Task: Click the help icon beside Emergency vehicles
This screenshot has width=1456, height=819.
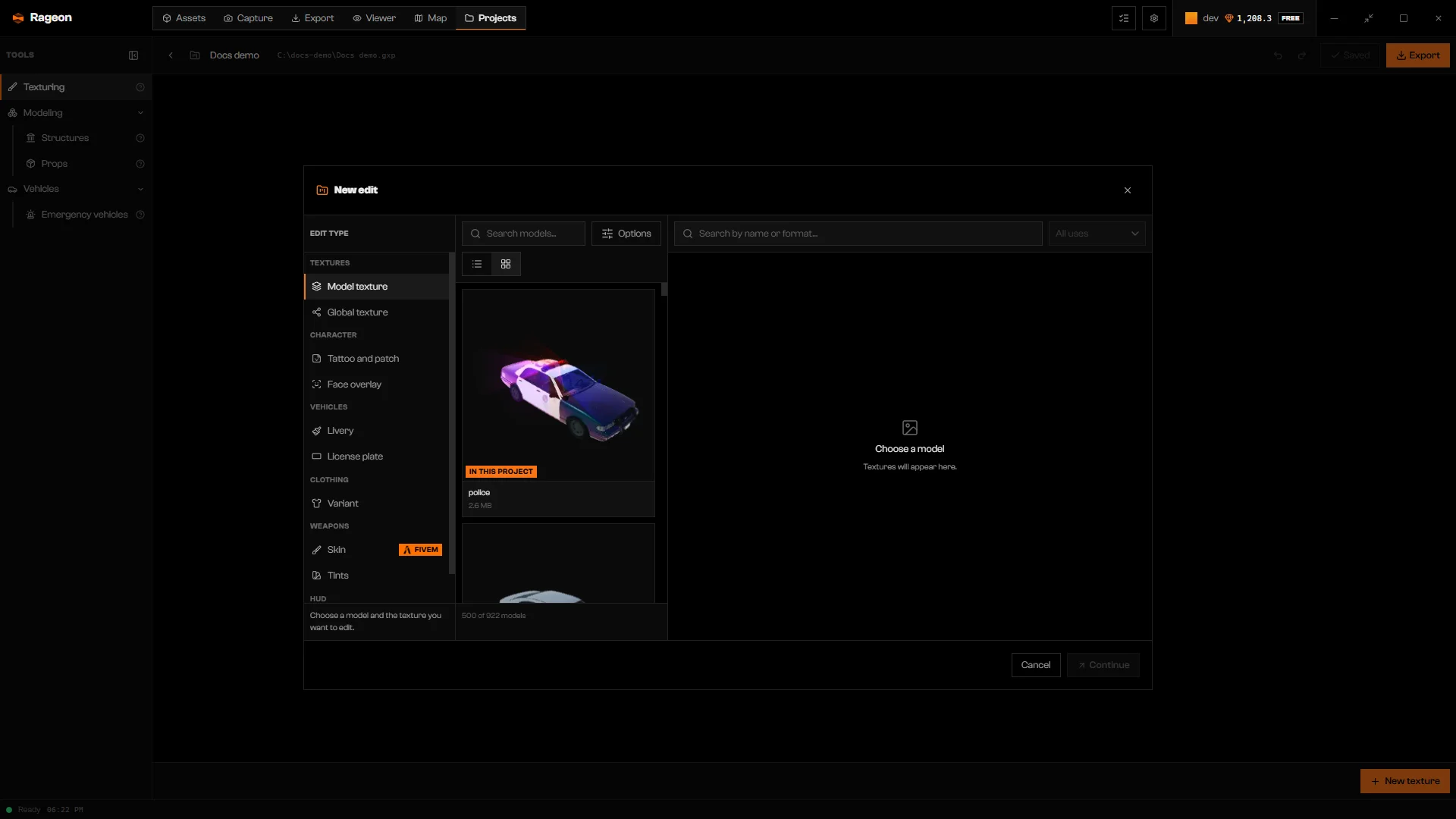Action: pos(140,215)
